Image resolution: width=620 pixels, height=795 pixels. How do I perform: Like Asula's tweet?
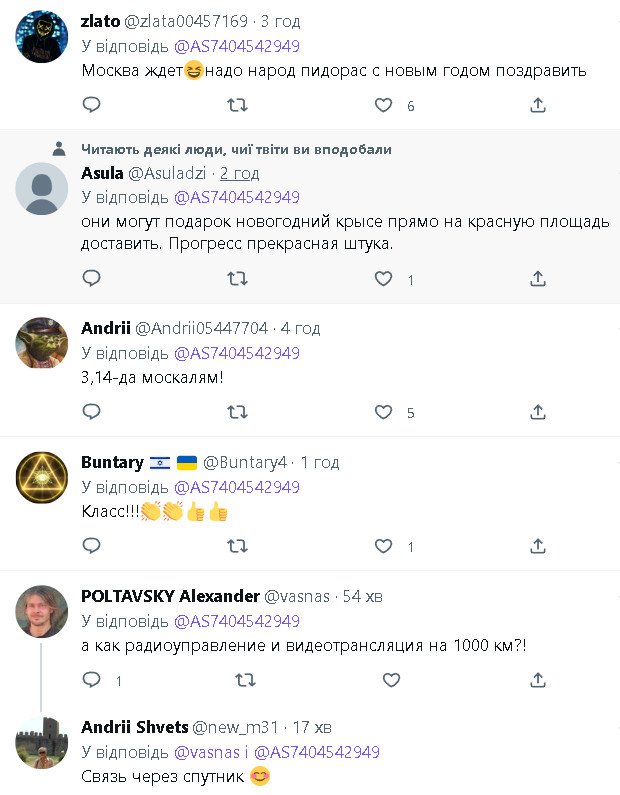[383, 279]
